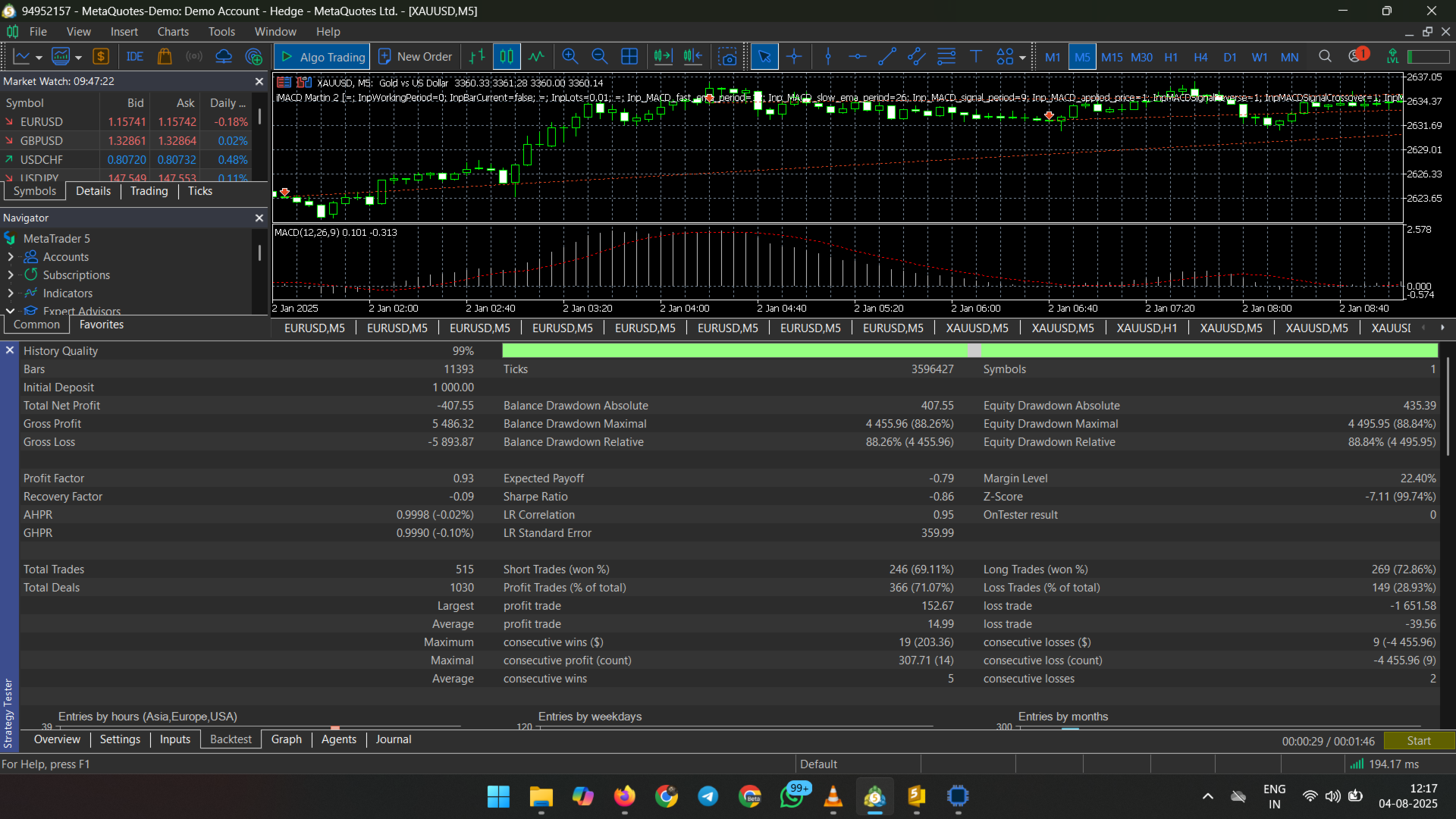The width and height of the screenshot is (1456, 819).
Task: Draw a trendline on chart
Action: [887, 57]
